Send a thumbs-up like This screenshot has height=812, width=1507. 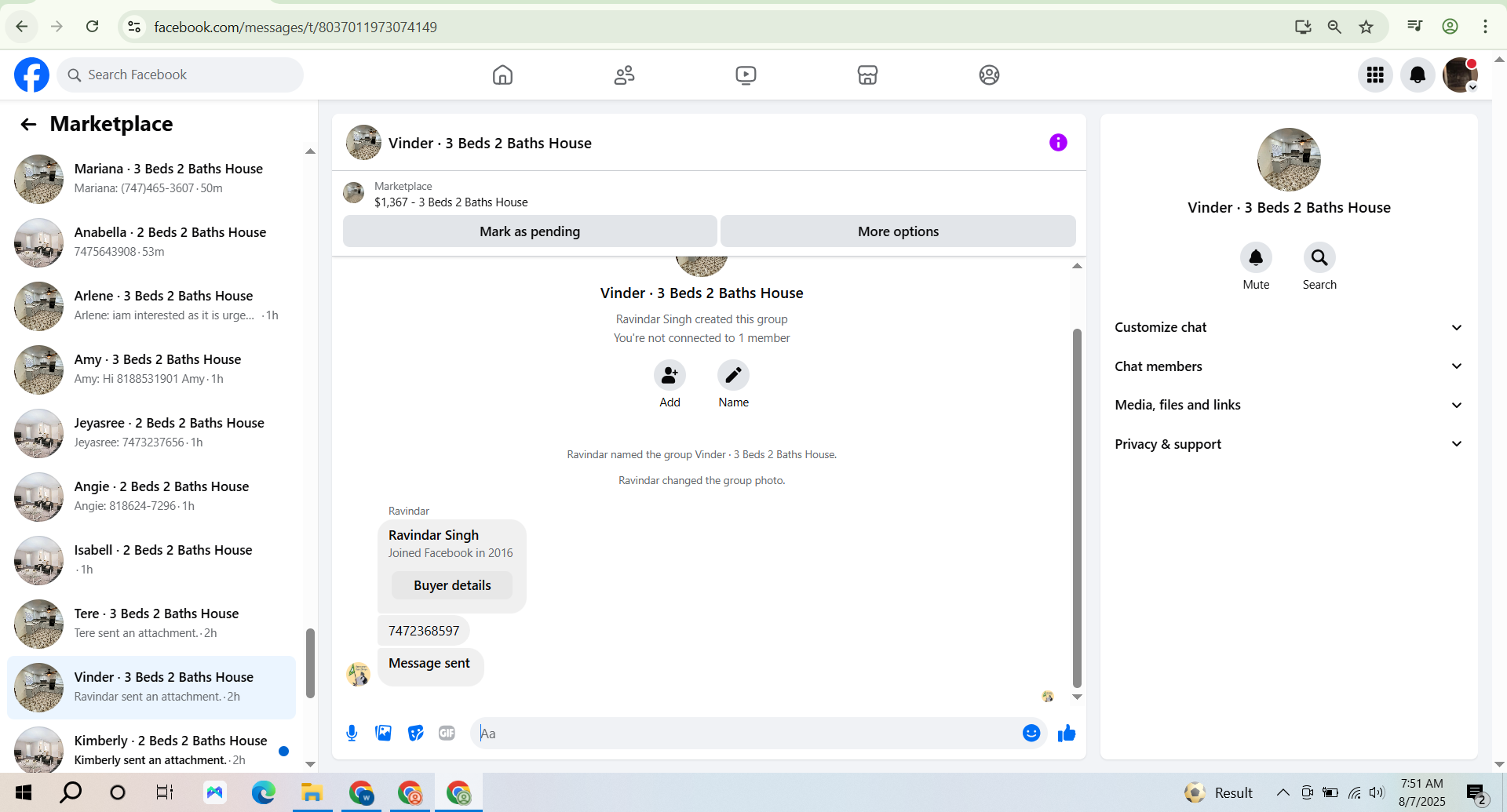click(1067, 733)
